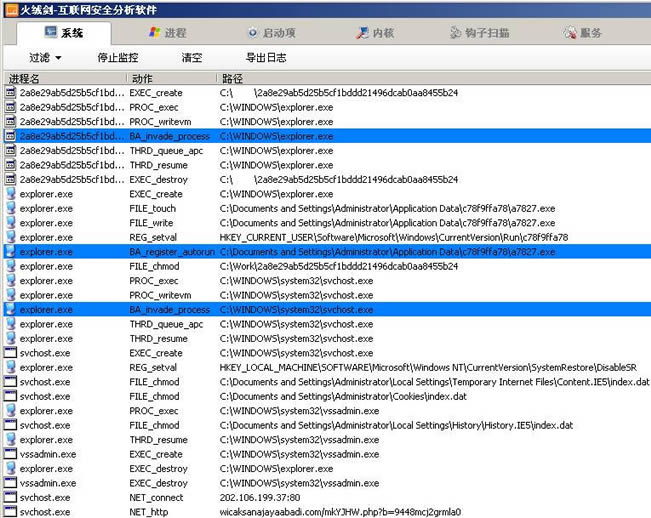Click the 导出日志 export button

pos(266,58)
